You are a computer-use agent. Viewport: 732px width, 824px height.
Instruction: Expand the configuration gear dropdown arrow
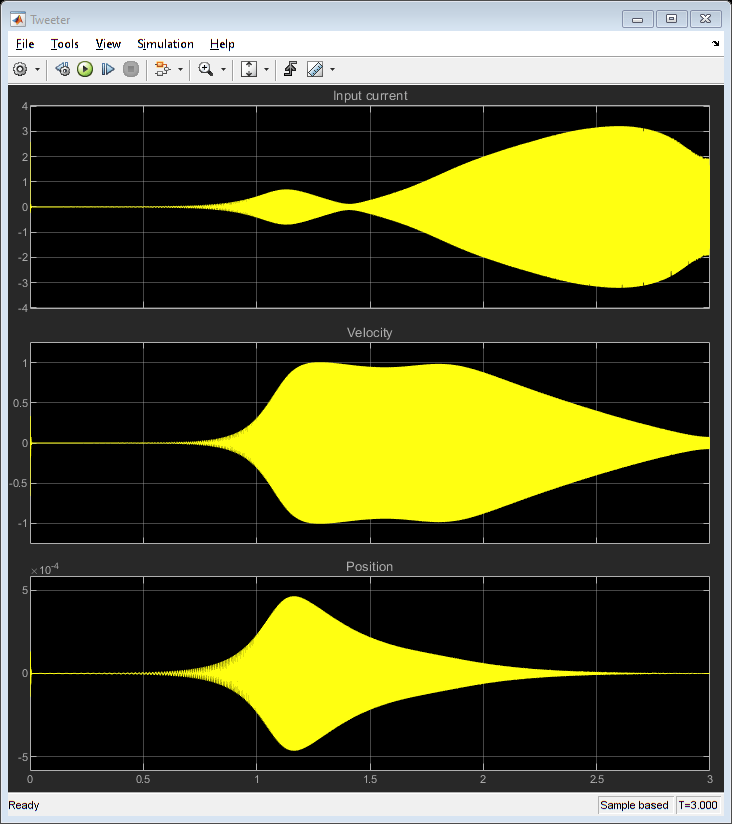coord(37,69)
